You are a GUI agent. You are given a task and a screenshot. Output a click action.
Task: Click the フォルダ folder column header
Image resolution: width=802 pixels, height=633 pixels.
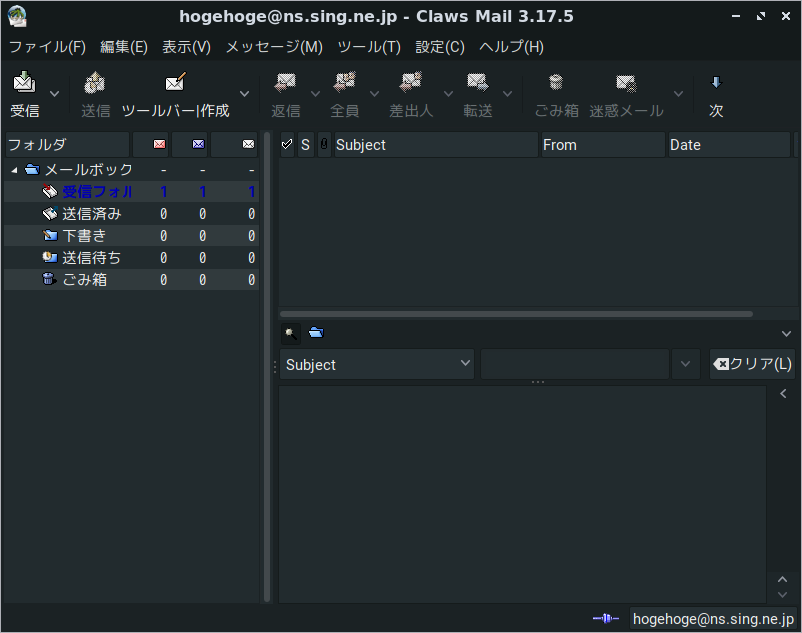tap(67, 145)
